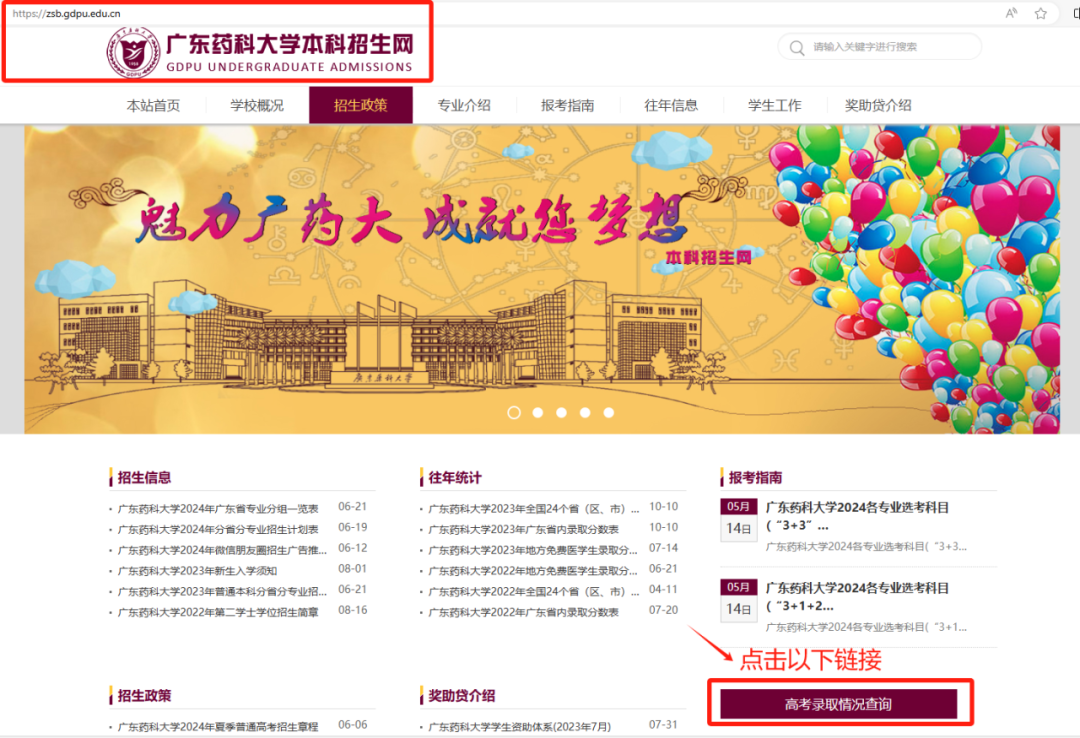Image resolution: width=1080 pixels, height=738 pixels.
Task: Click the 高考录取情况查询 button
Action: 838,704
